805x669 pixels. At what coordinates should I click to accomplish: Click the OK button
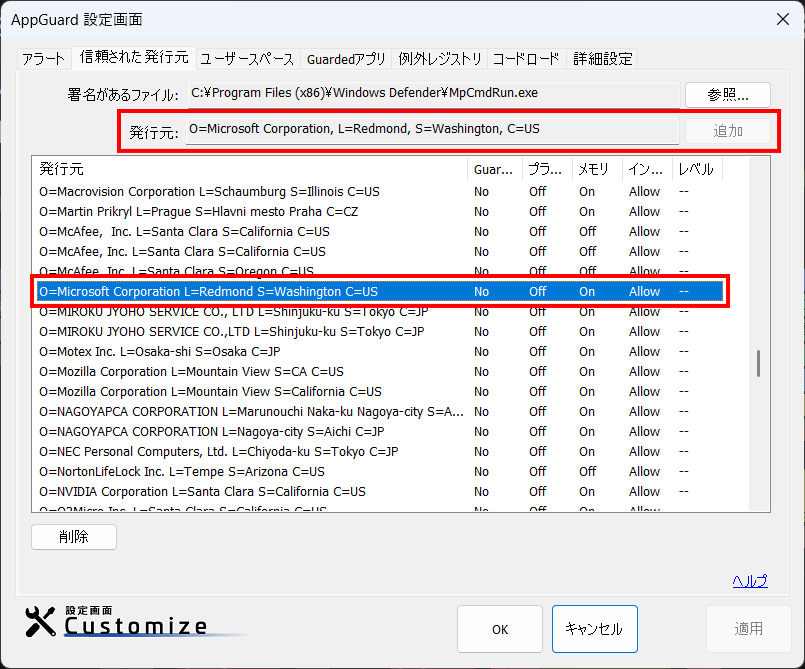(500, 629)
